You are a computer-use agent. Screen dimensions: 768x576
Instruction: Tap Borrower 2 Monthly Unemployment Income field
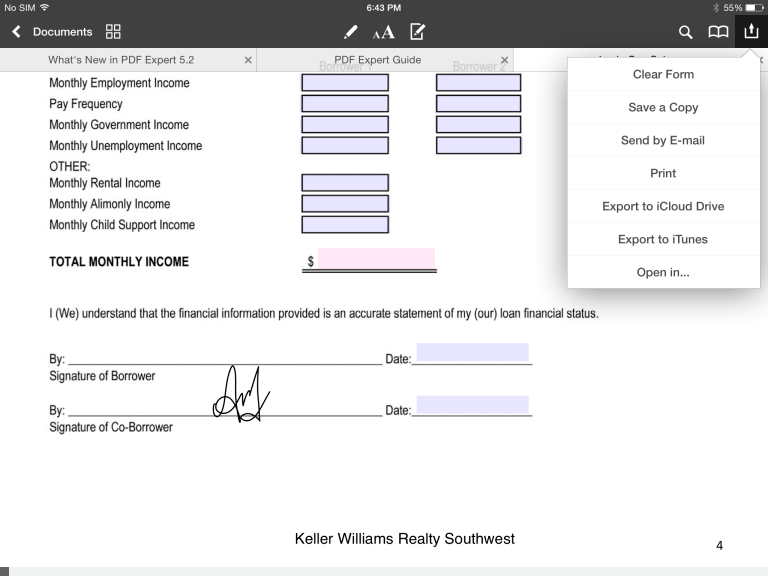[x=479, y=145]
